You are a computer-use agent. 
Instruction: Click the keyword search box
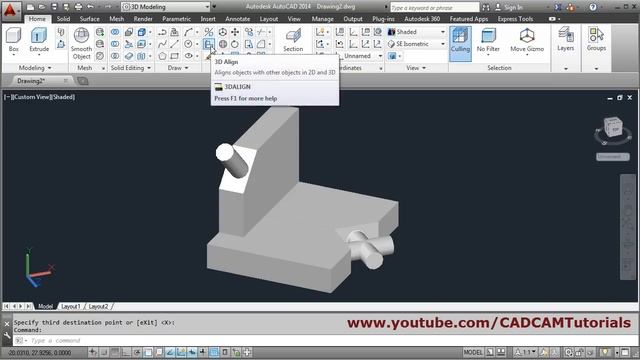(434, 7)
